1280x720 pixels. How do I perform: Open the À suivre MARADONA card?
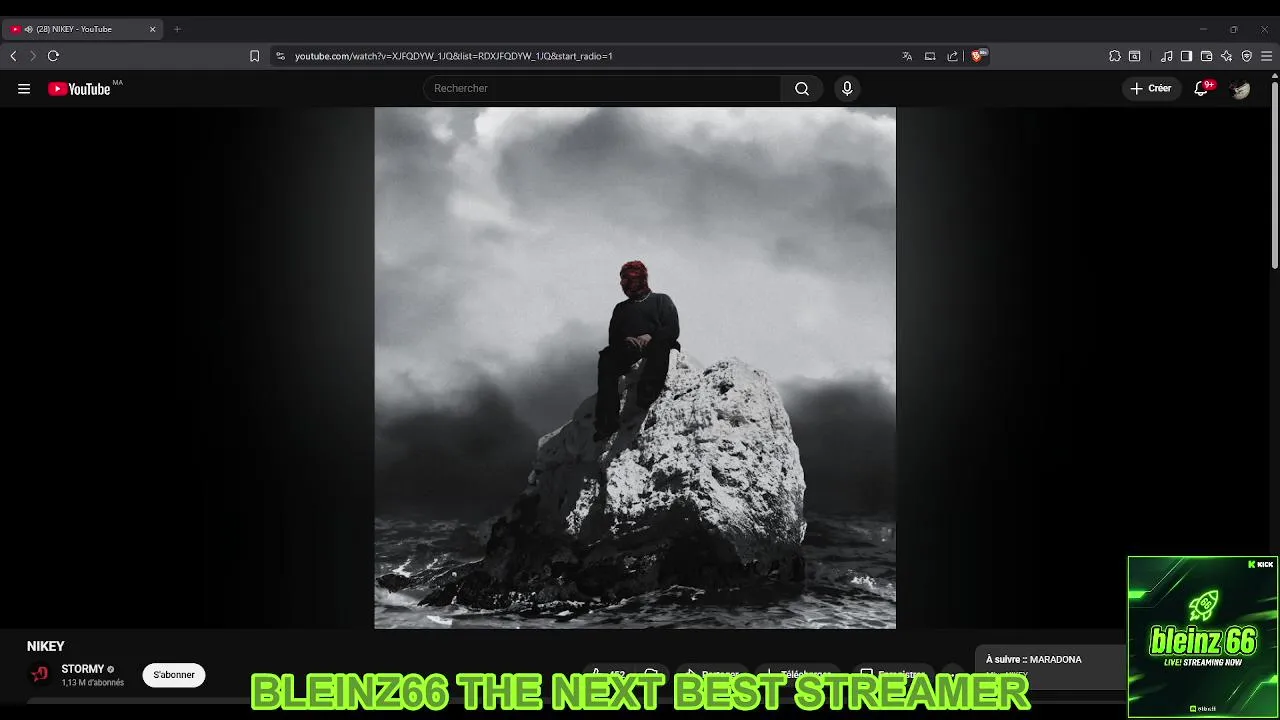[x=1050, y=665]
